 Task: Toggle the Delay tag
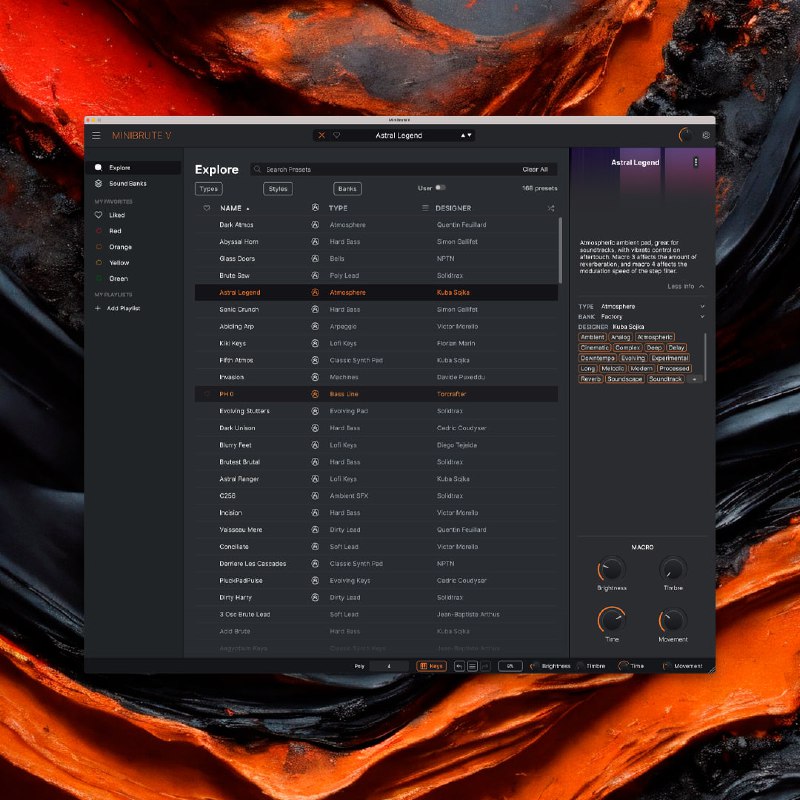[676, 347]
